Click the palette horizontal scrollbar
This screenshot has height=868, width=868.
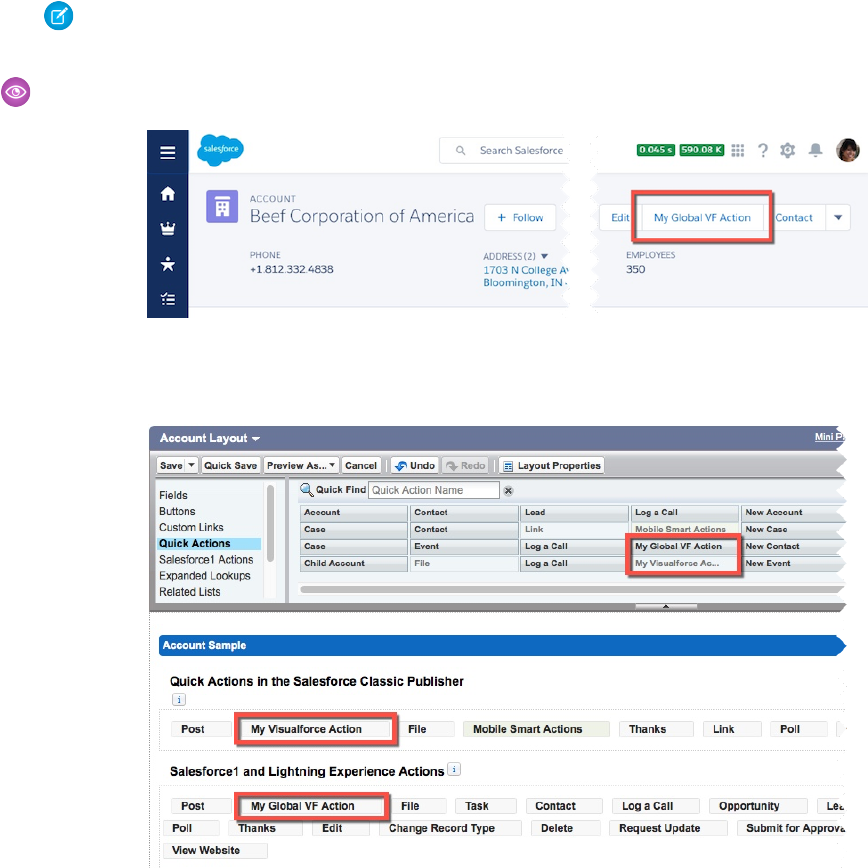click(x=570, y=590)
